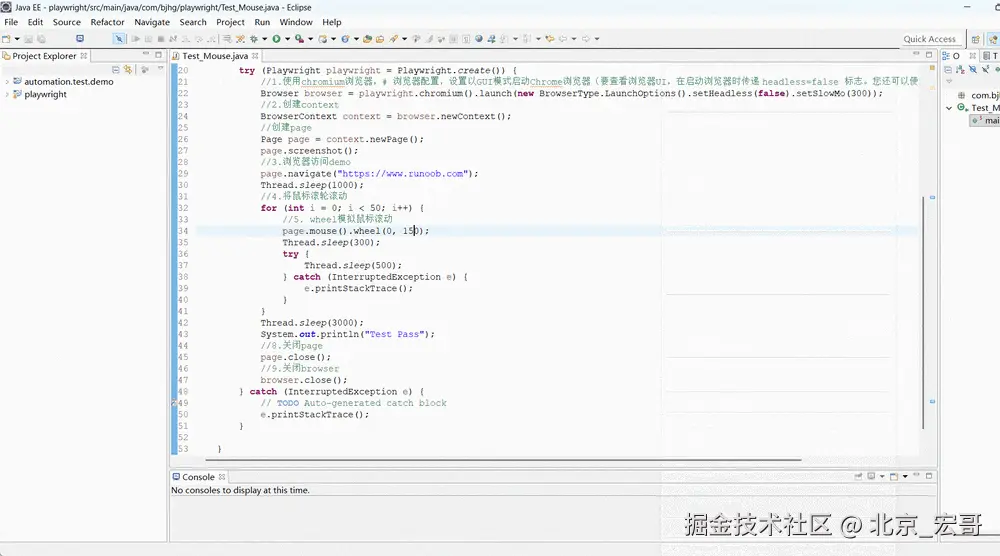Open the Run dropdown arrow

[x=288, y=39]
